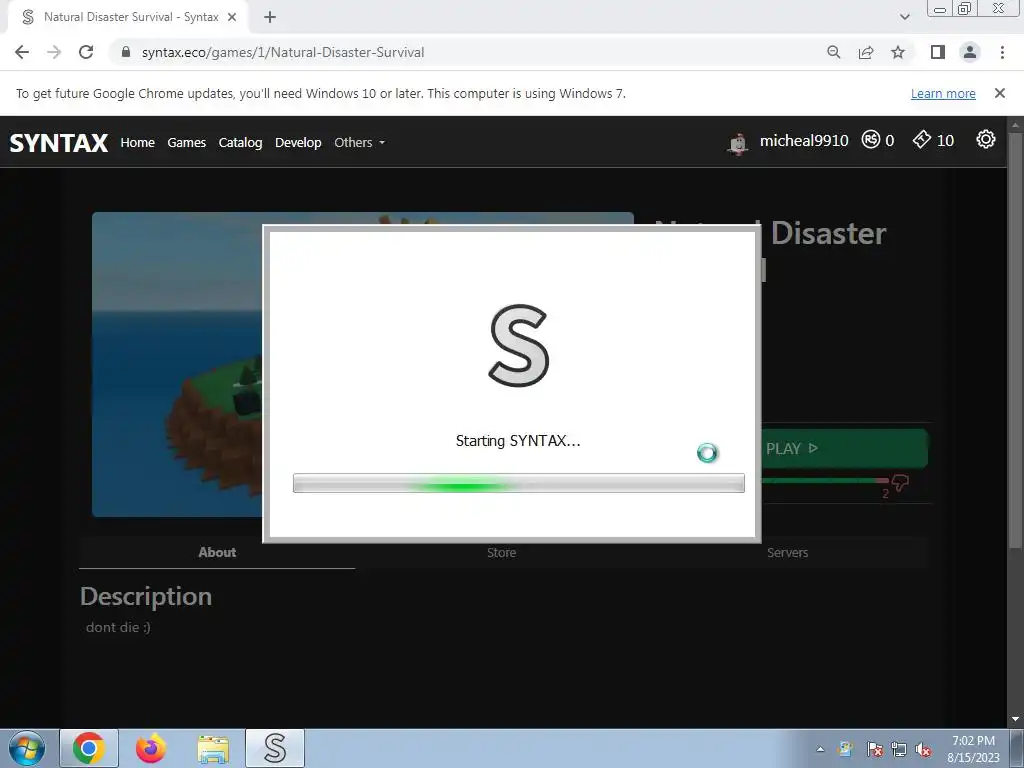Reload the page with refresh icon
1024x768 pixels.
tap(86, 52)
